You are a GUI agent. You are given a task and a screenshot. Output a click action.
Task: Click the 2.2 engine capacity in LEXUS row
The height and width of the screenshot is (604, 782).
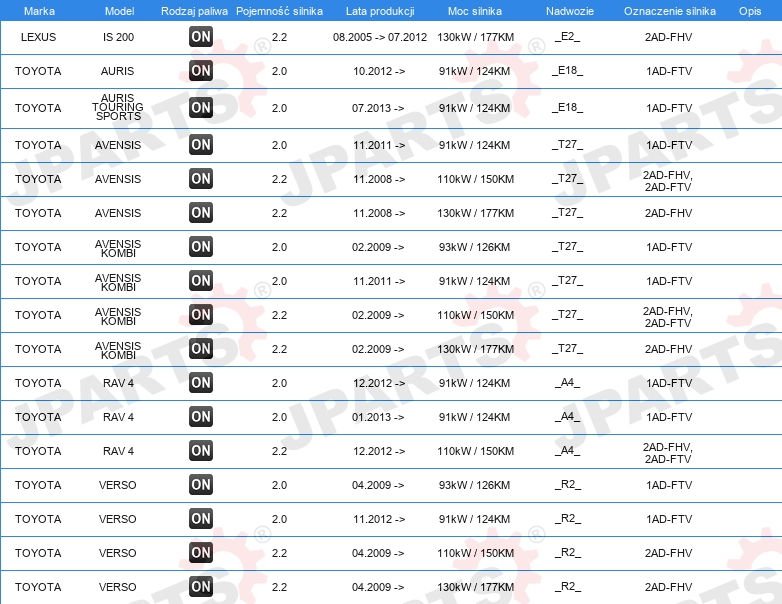point(279,37)
